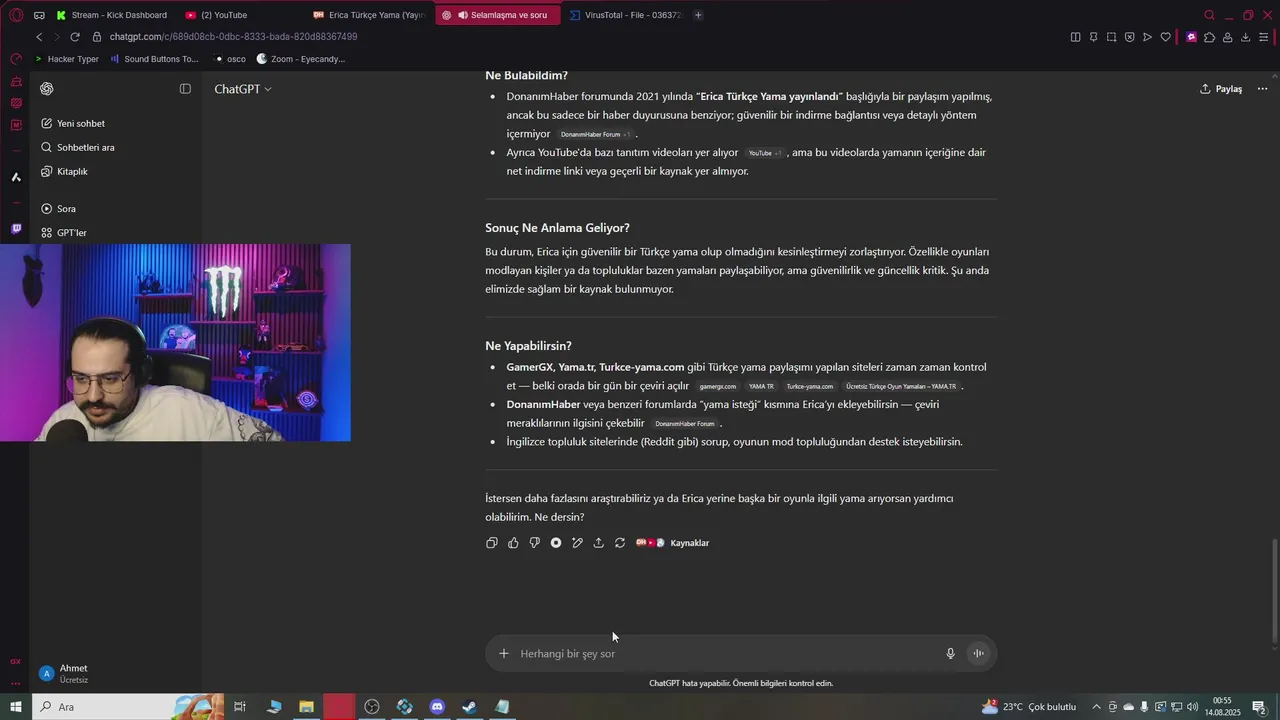Start voice dictation with microphone icon
This screenshot has width=1280, height=720.
(x=951, y=654)
